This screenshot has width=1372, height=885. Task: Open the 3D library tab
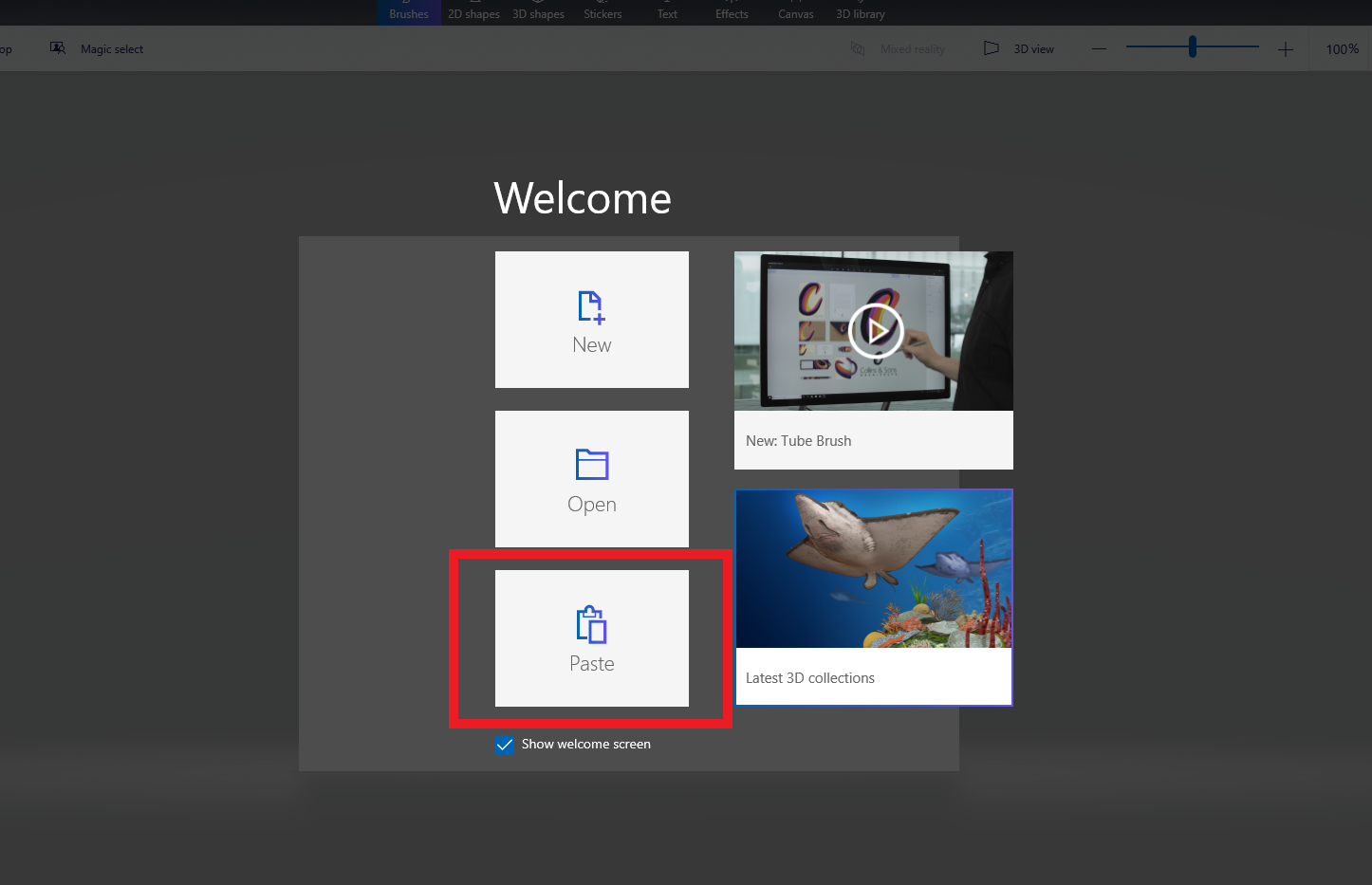coord(861,12)
